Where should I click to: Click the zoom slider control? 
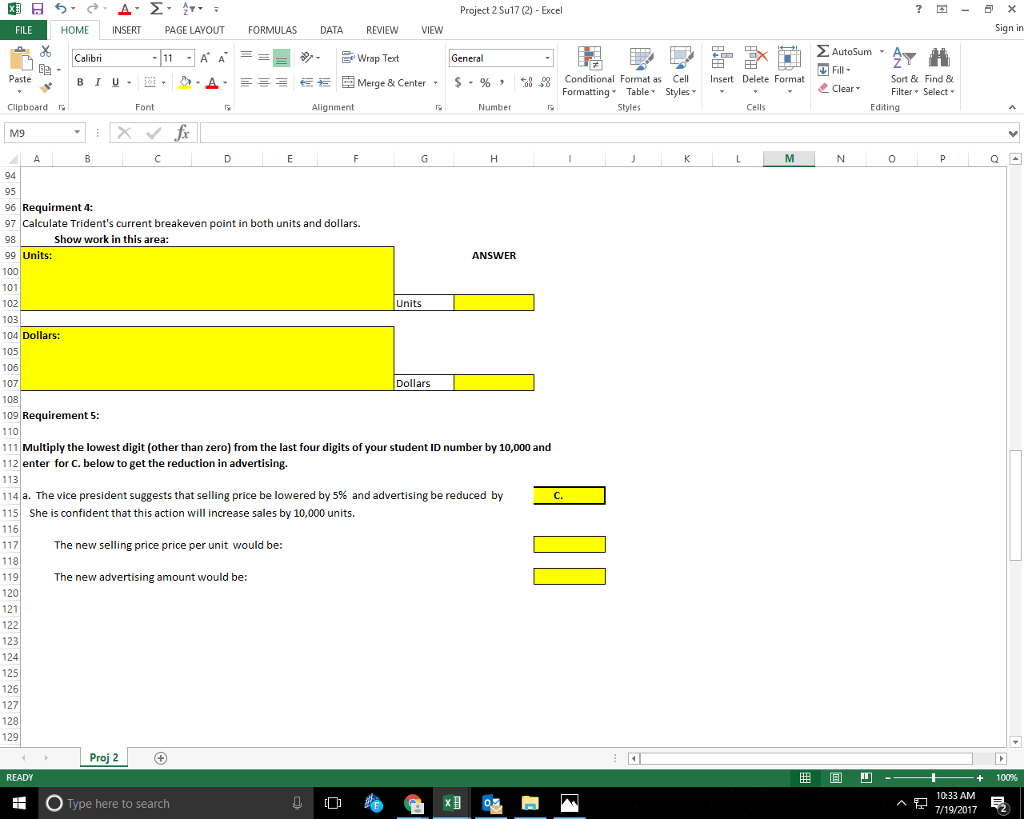click(x=933, y=776)
